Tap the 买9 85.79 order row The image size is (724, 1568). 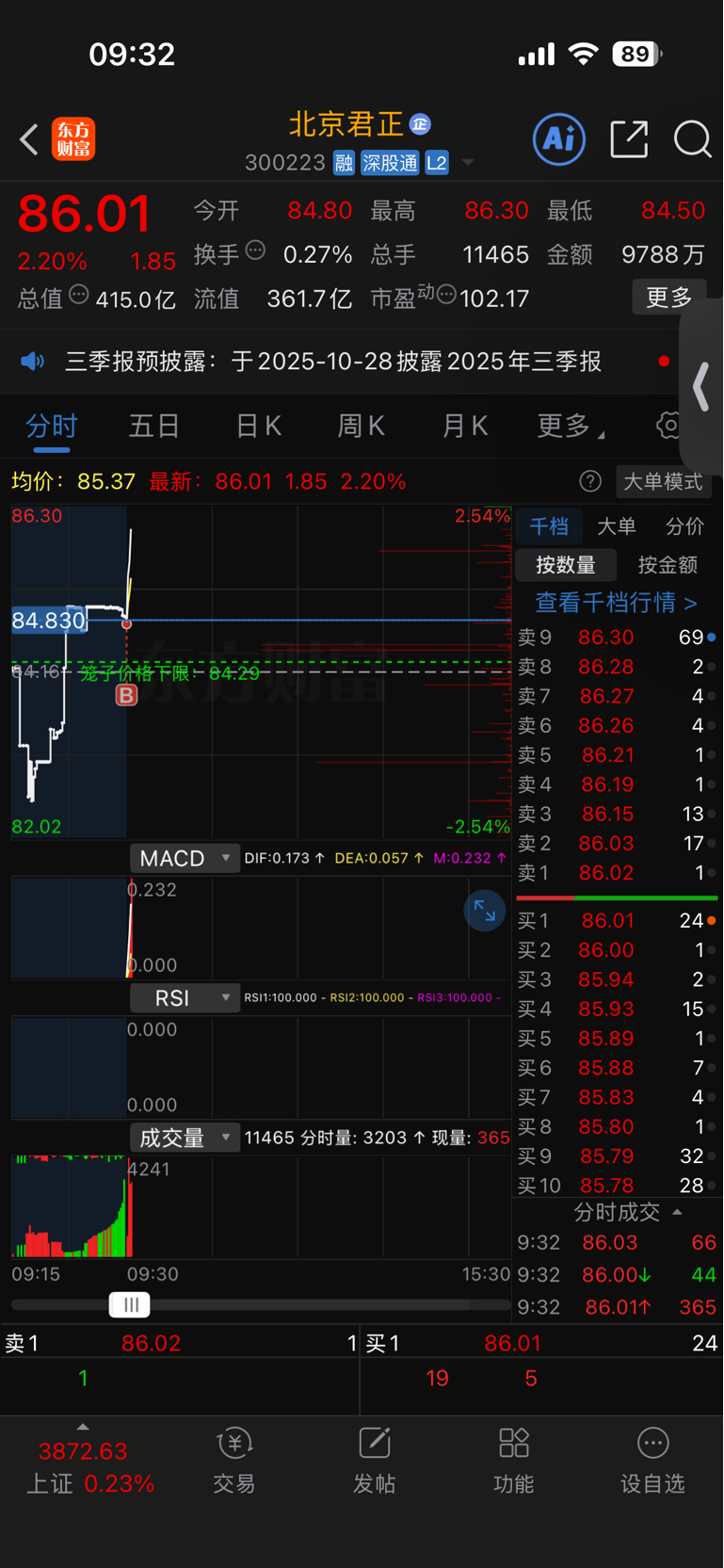(617, 1156)
